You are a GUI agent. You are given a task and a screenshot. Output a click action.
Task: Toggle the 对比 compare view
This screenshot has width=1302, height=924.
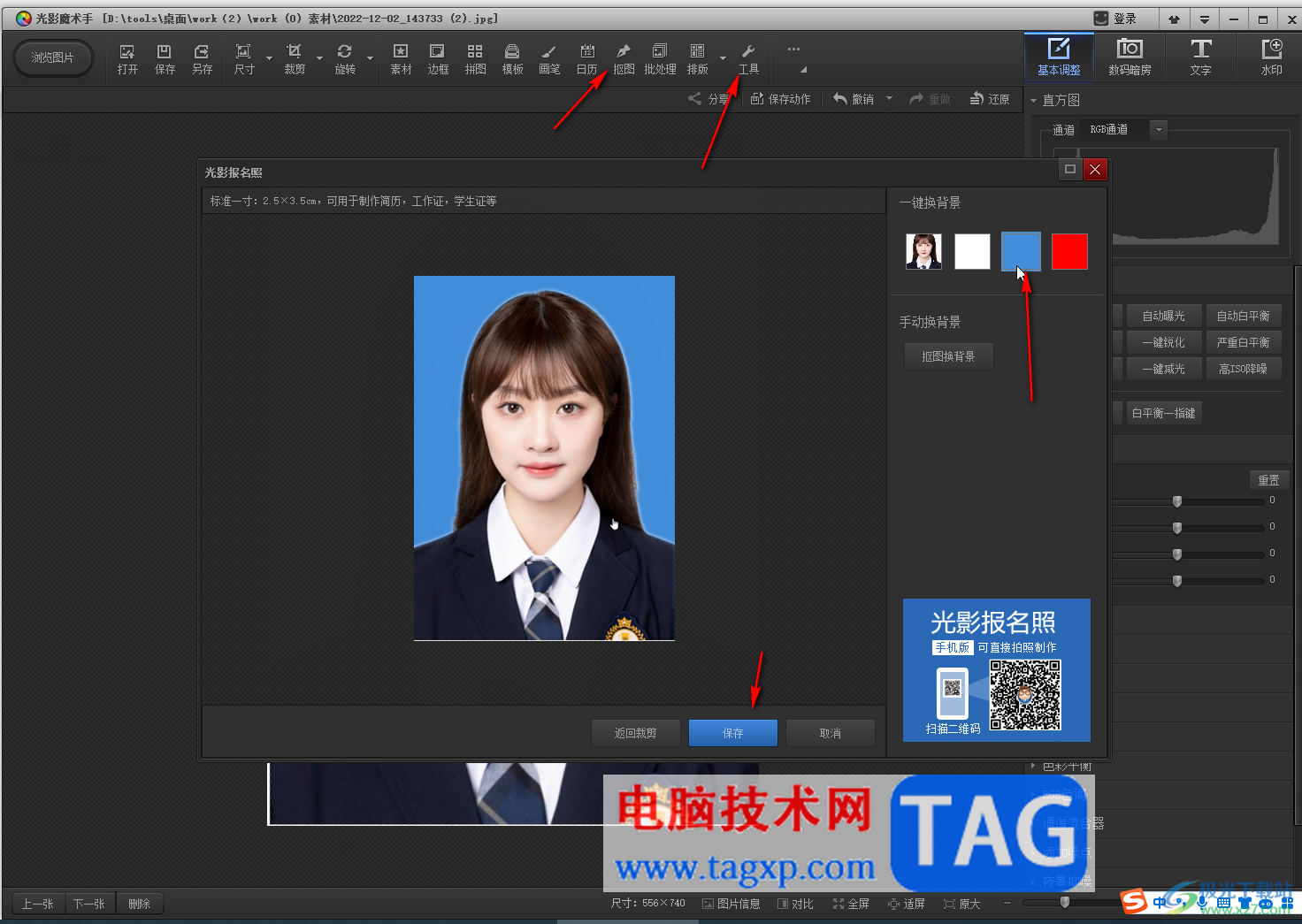tap(794, 904)
